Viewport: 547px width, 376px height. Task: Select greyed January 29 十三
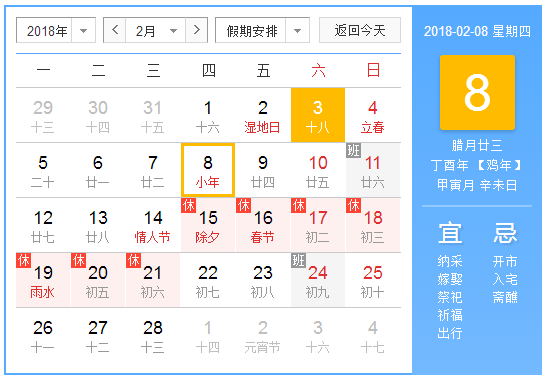43,115
